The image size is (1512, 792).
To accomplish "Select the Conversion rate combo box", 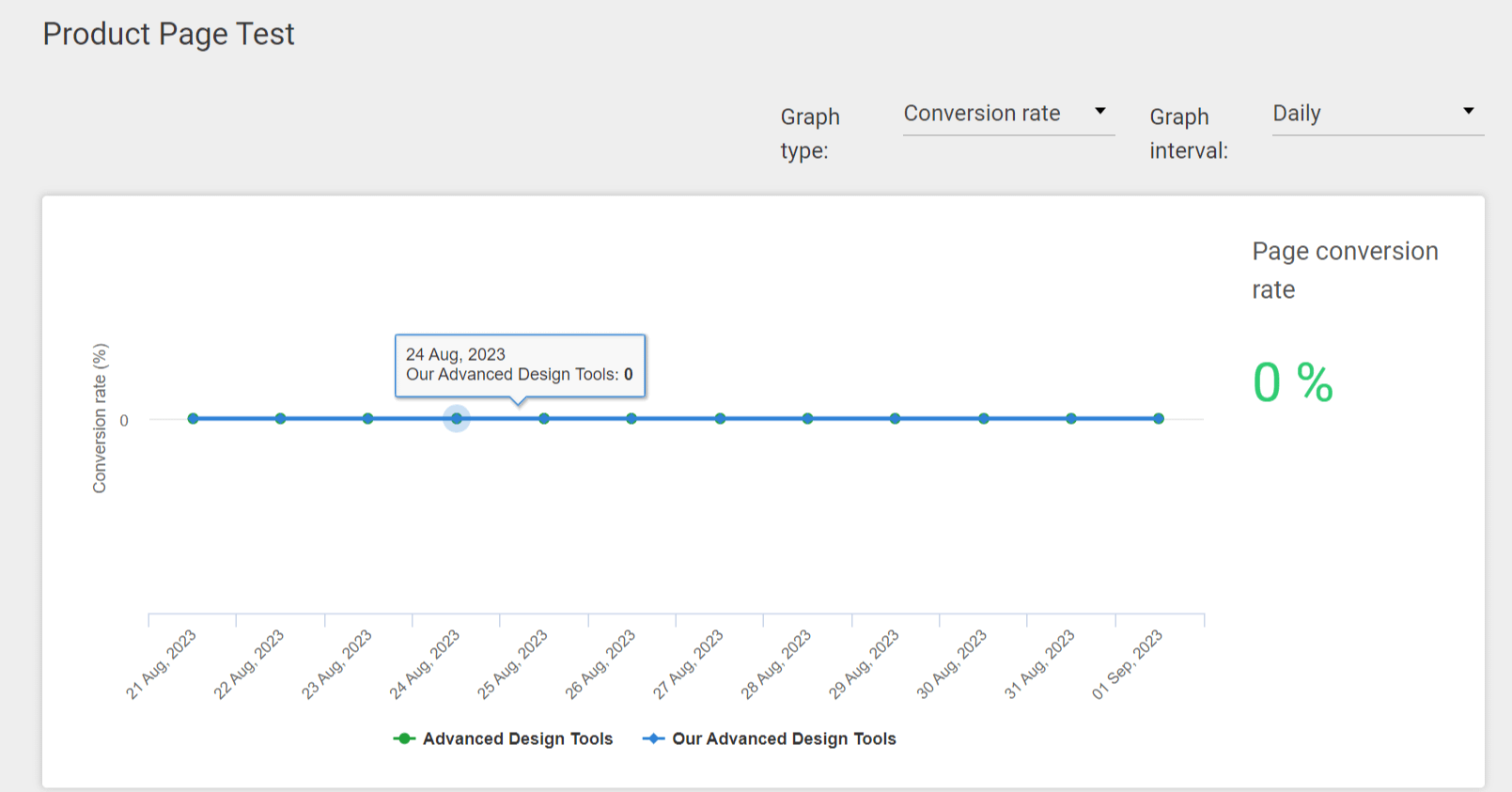I will click(1008, 114).
